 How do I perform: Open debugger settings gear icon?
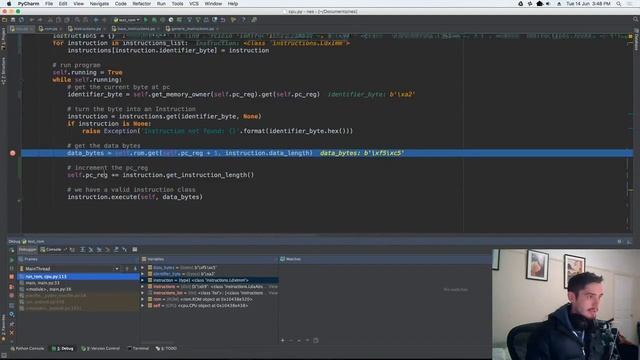12,314
